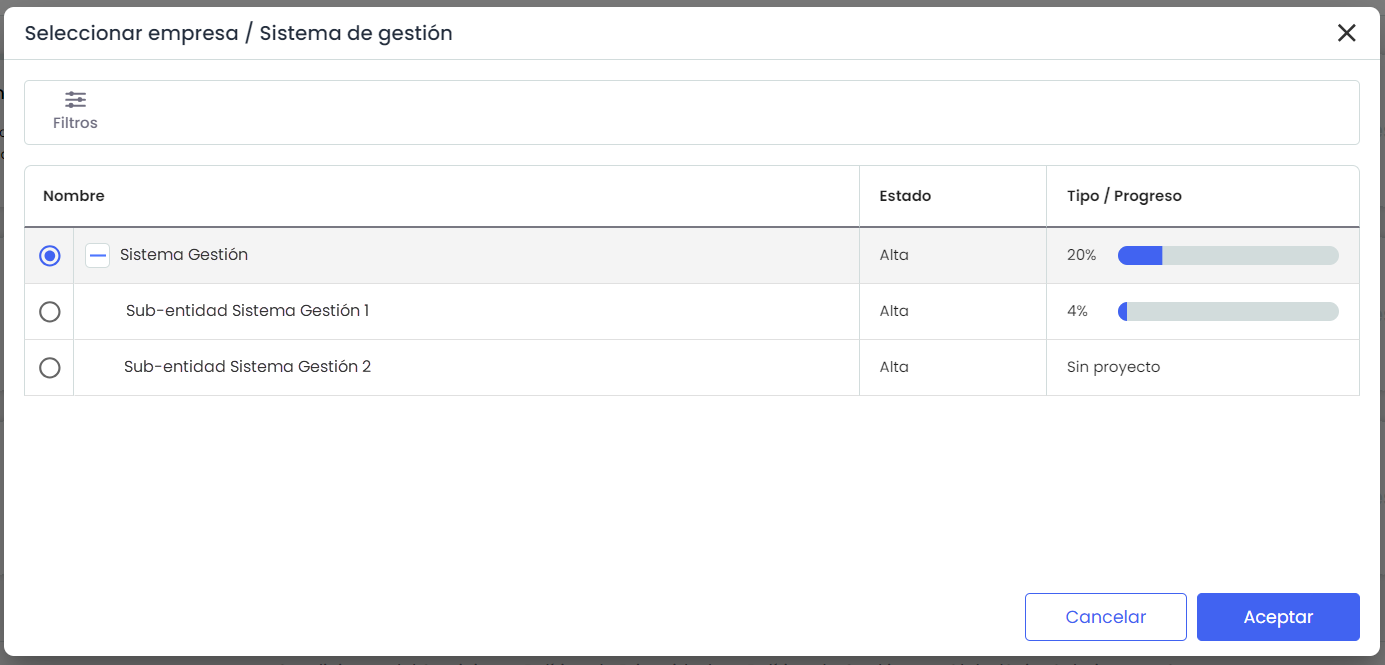The height and width of the screenshot is (665, 1385).
Task: Close the Seleccionar empresa dialog
Action: (1346, 33)
